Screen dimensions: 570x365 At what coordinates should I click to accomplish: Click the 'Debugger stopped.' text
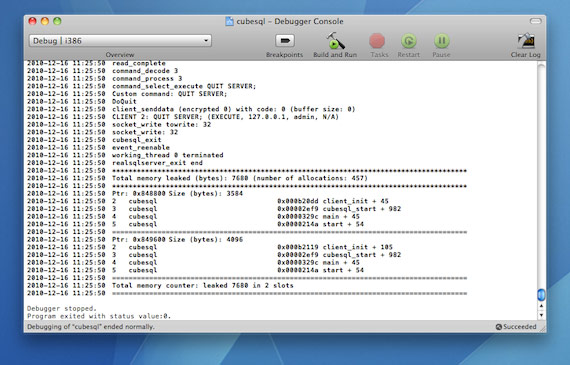tap(62, 308)
